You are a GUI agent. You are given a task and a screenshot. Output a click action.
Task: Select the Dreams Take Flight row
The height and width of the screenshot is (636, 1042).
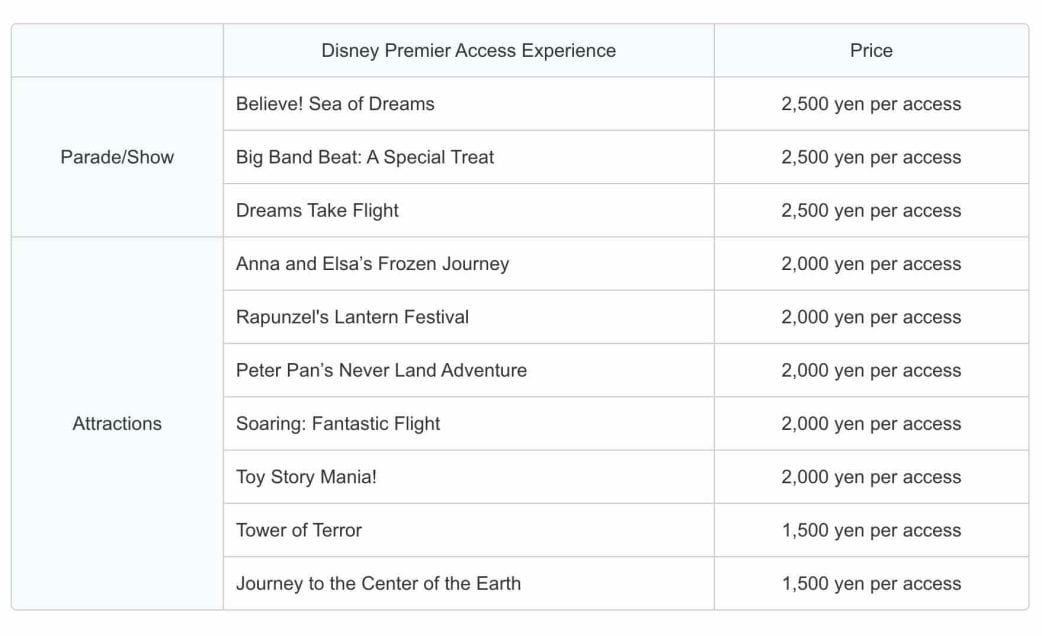click(317, 211)
